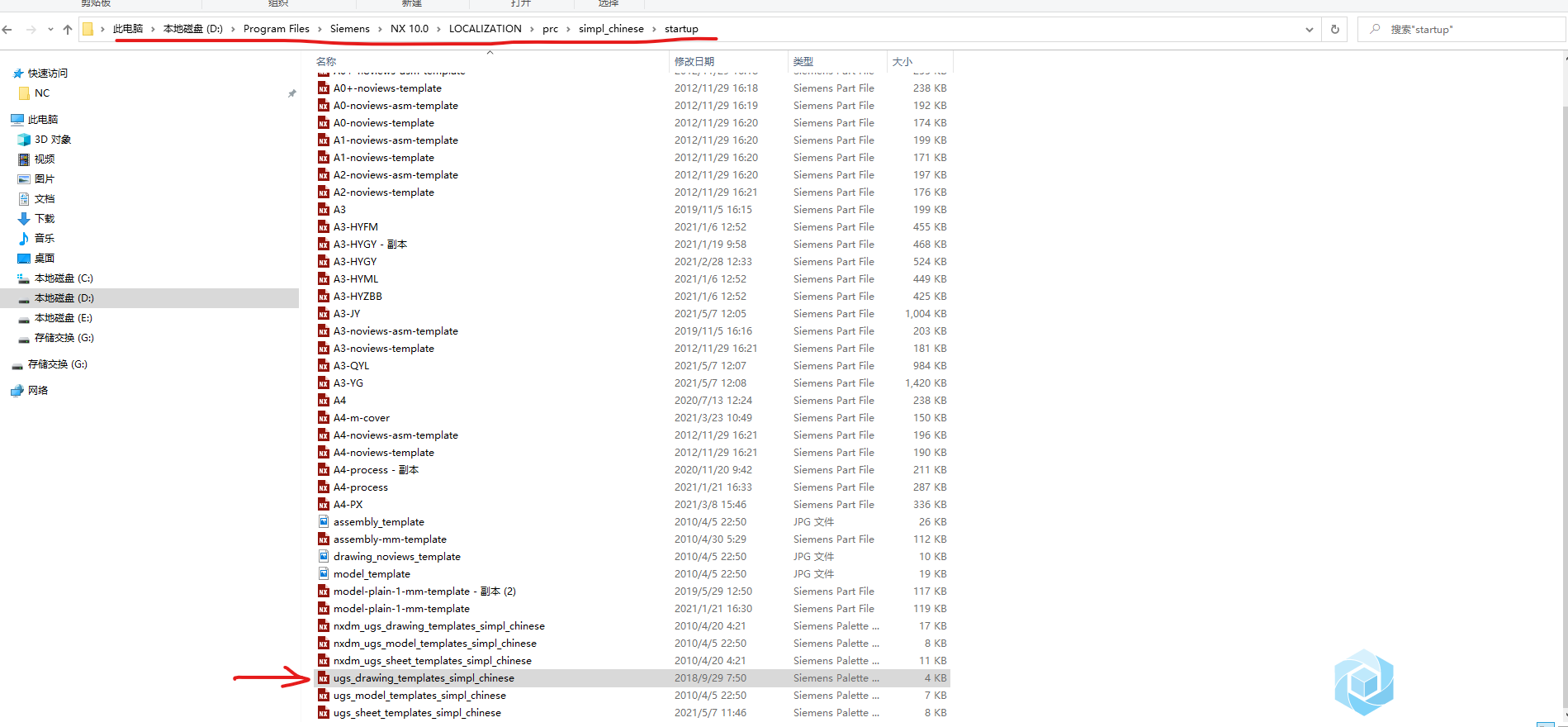
Task: Open the 3D 对象 folder icon
Action: [x=24, y=140]
